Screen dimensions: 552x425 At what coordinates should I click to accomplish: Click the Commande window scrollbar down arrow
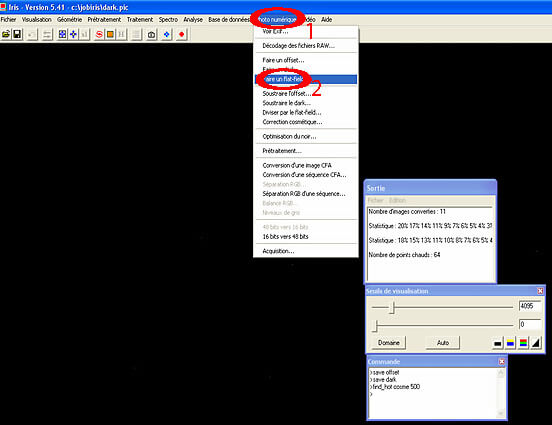pos(501,413)
